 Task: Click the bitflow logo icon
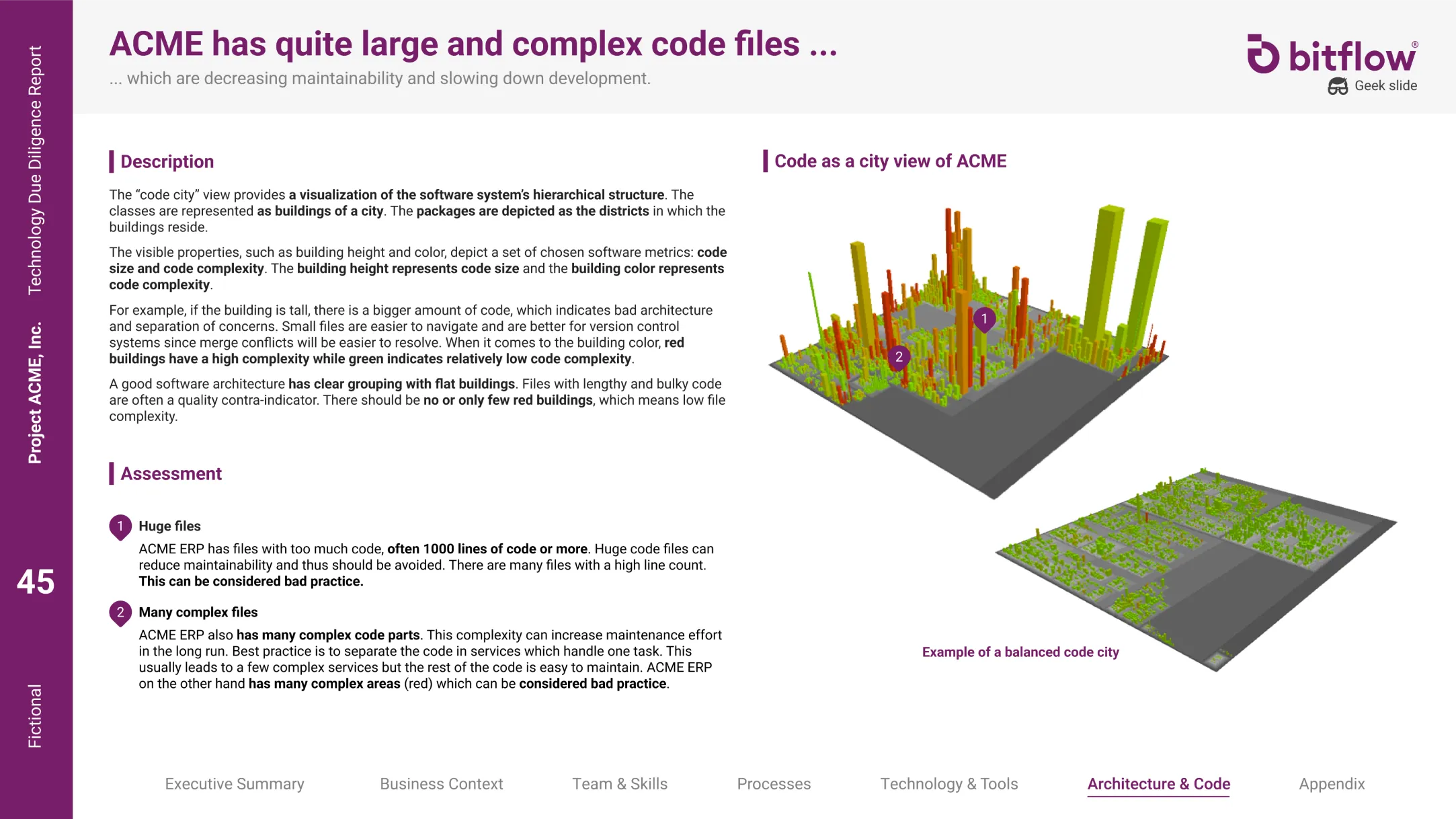[x=1263, y=54]
